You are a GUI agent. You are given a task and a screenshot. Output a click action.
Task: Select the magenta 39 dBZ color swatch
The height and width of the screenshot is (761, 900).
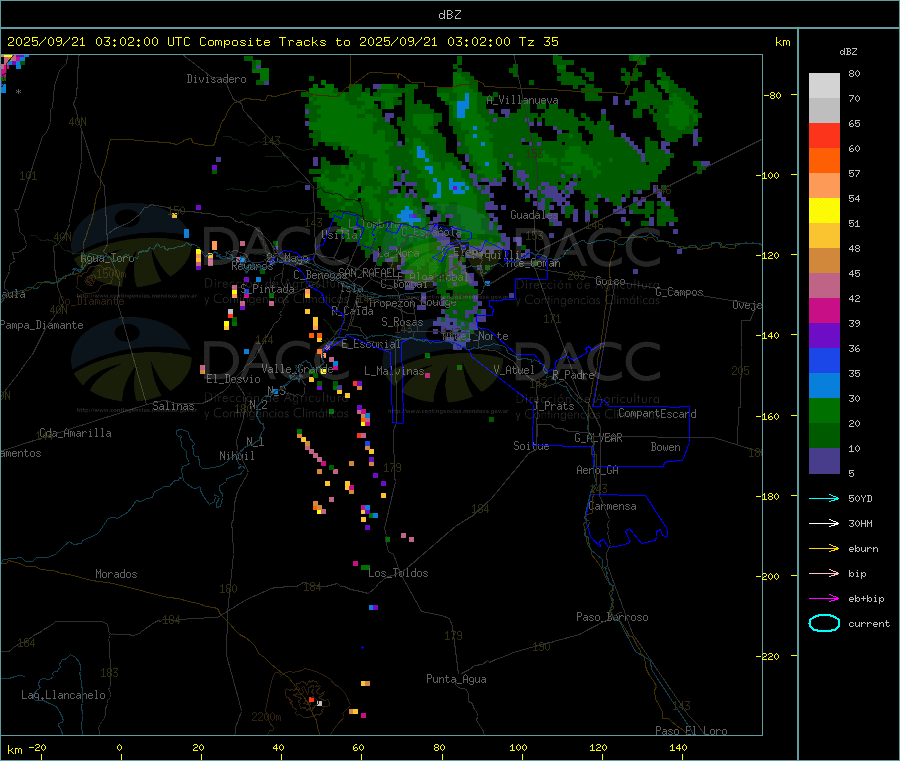pyautogui.click(x=824, y=310)
